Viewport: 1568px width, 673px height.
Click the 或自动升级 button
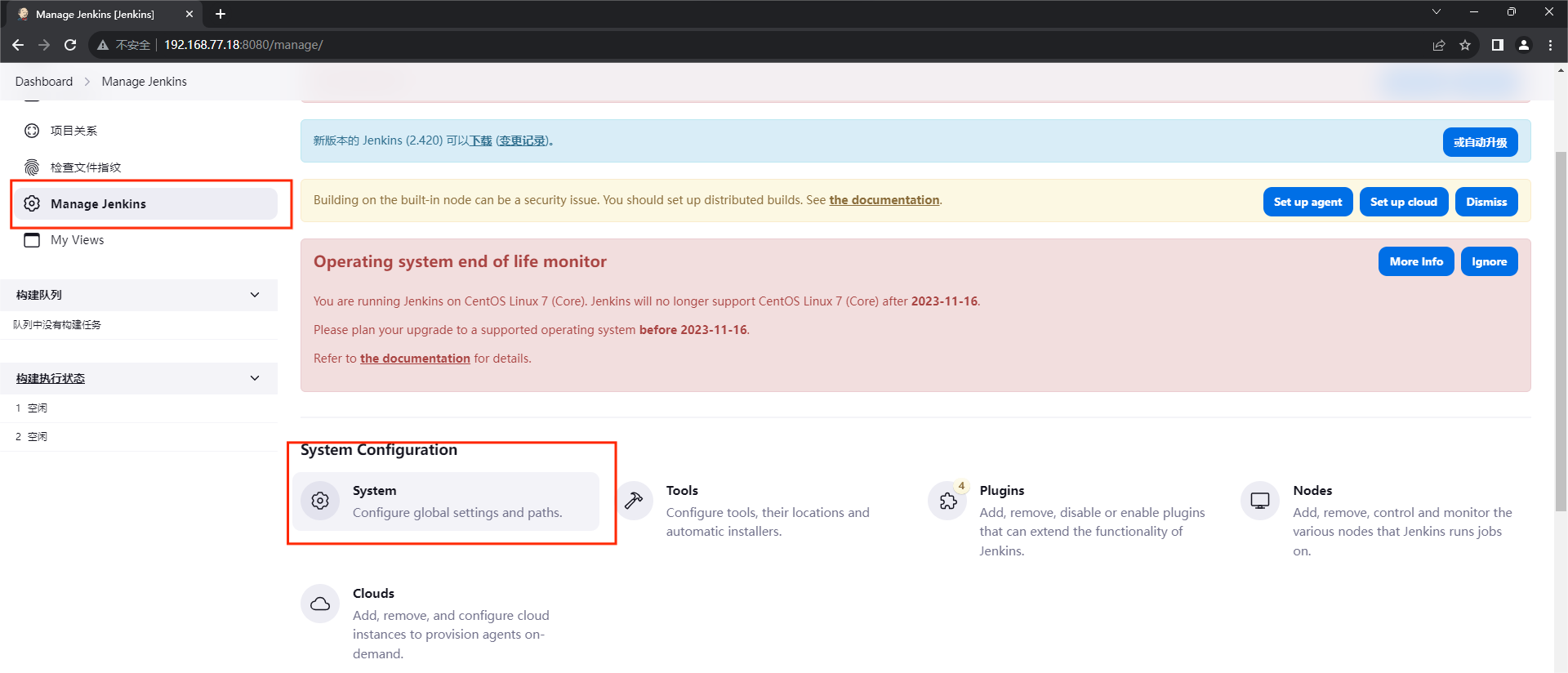point(1480,142)
